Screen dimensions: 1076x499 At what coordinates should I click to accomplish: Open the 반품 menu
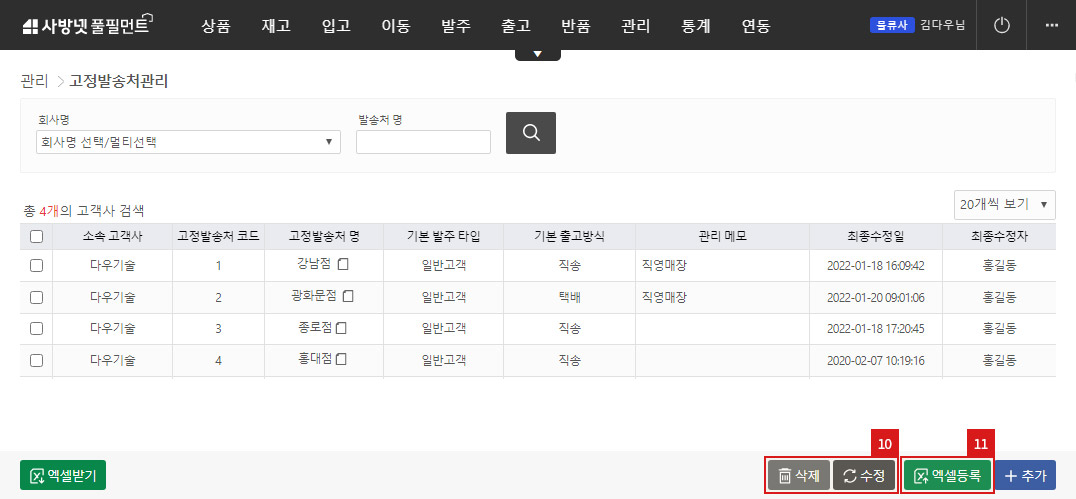coord(576,26)
